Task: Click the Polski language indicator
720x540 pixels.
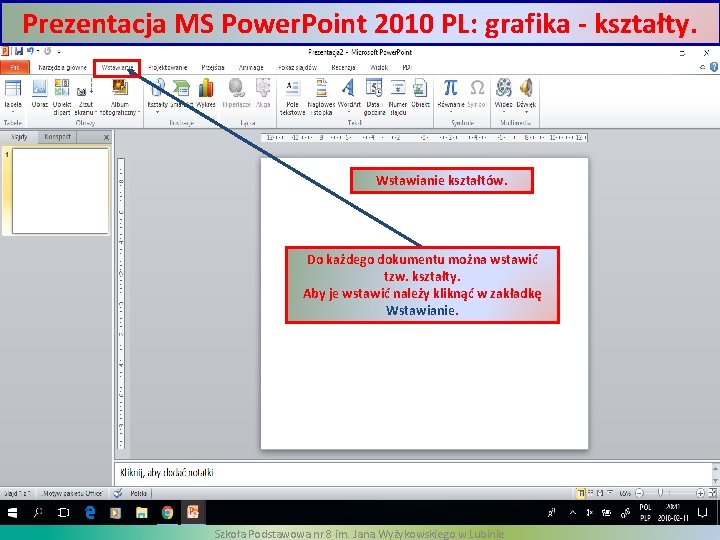Action: click(x=138, y=493)
